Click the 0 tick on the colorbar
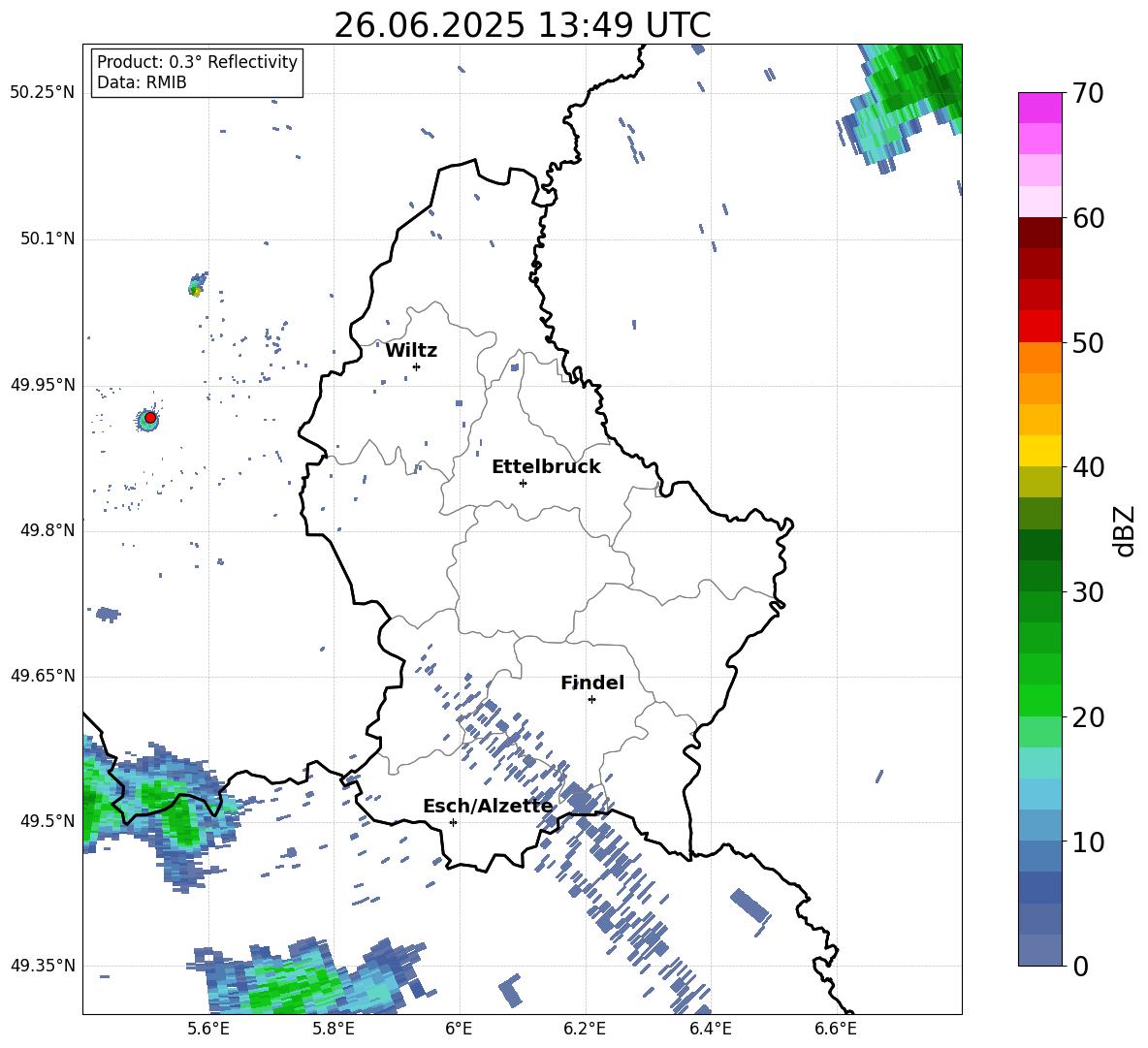The image size is (1148, 1048). point(1080,966)
